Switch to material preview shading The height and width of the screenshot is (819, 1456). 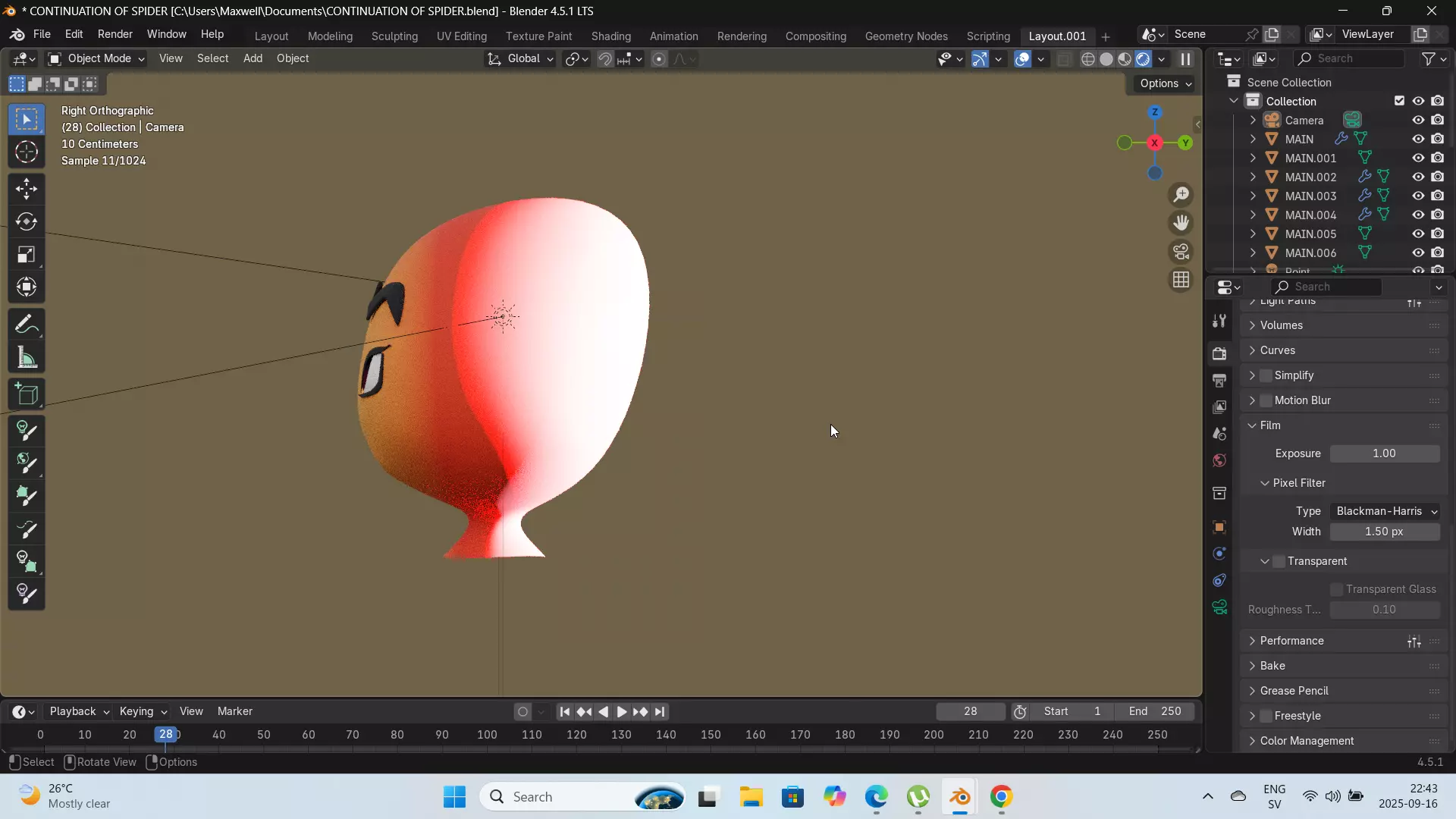tap(1125, 59)
